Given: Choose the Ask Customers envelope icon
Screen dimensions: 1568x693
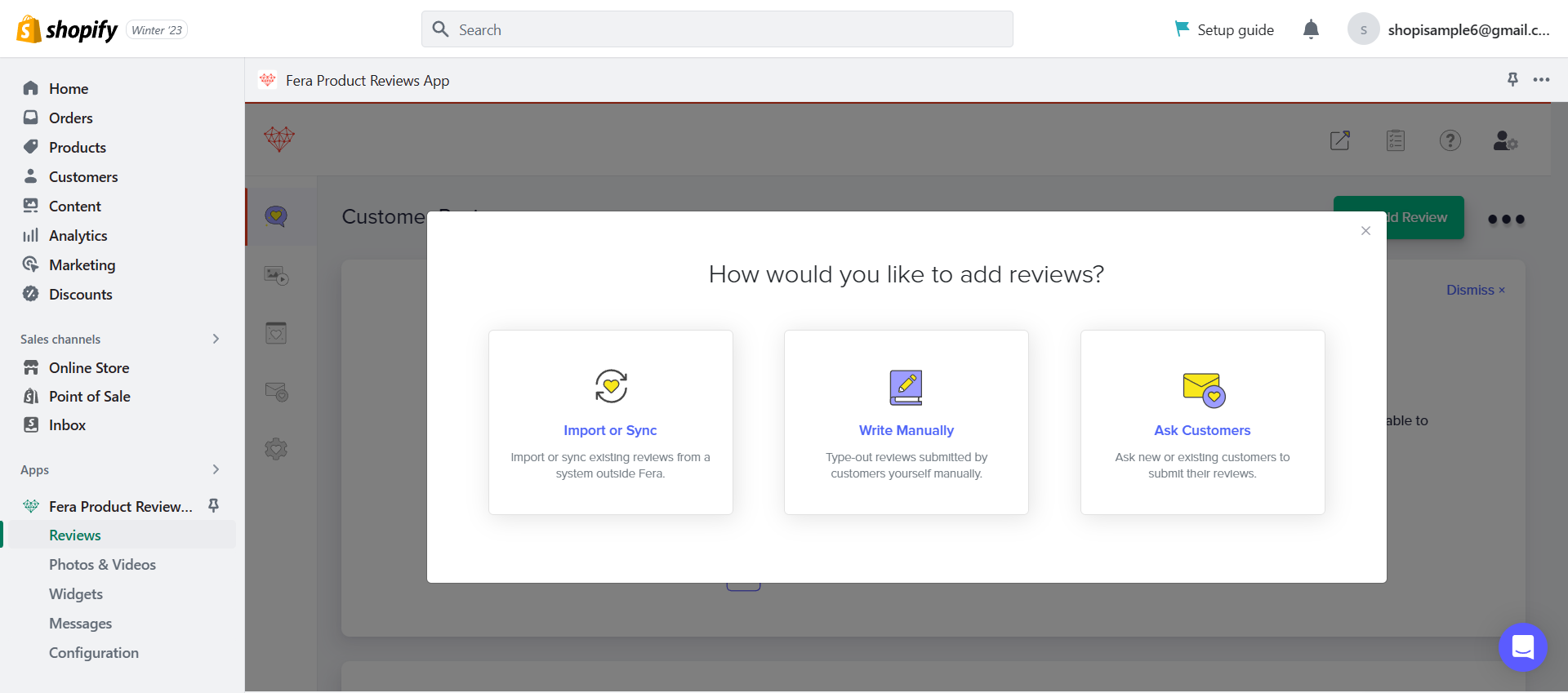Looking at the screenshot, I should (1204, 390).
